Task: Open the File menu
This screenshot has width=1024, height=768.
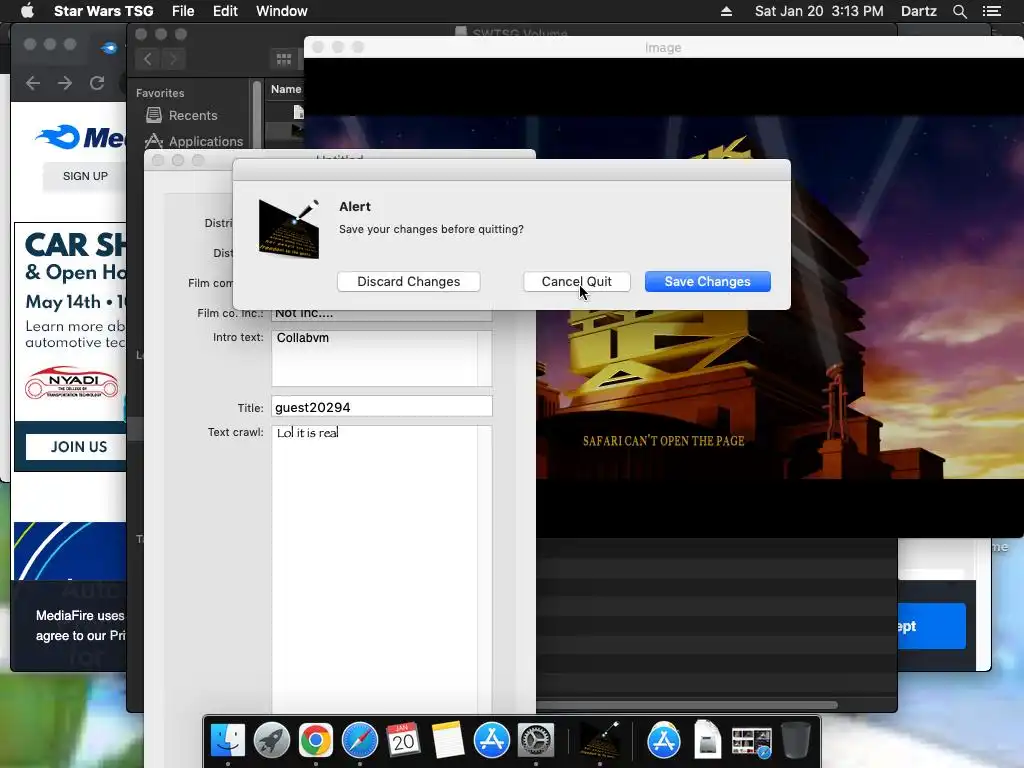Action: click(x=183, y=11)
